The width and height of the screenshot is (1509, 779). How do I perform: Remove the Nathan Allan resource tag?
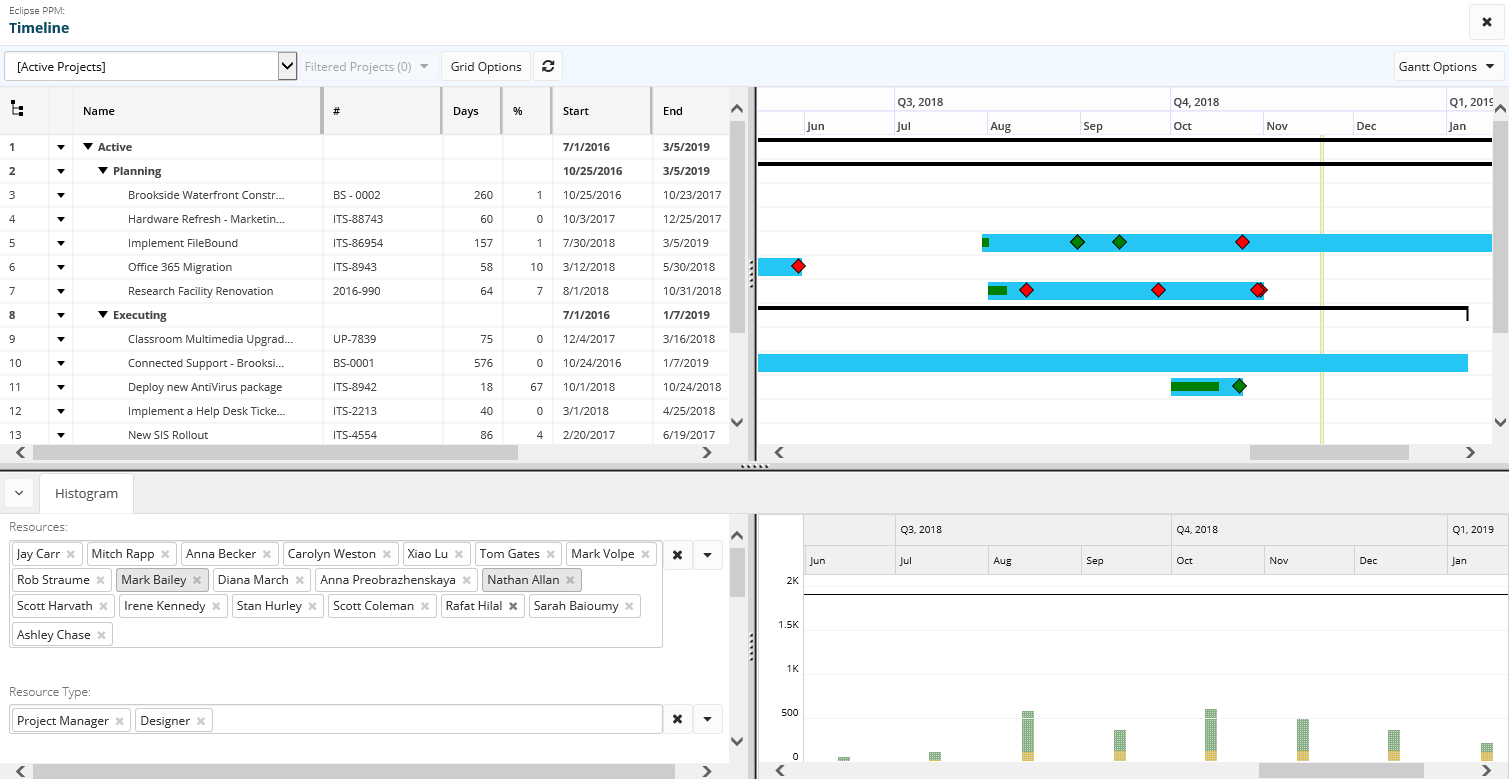570,580
